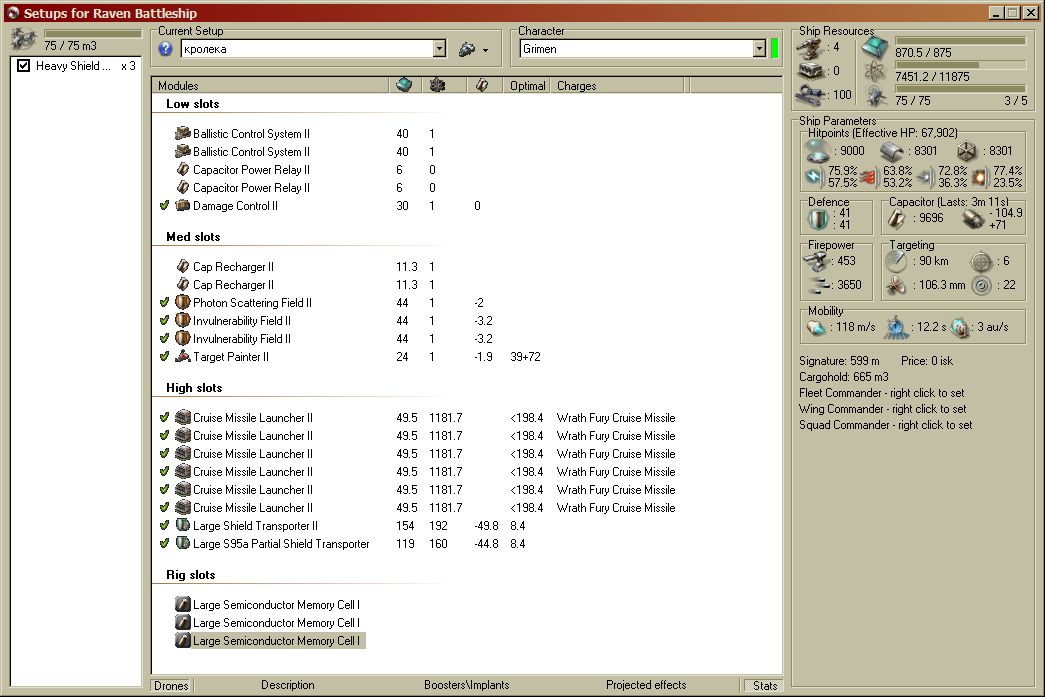Toggle last Cruise Missile Launcher II checkmark
Viewport: 1045px width, 697px height.
165,508
